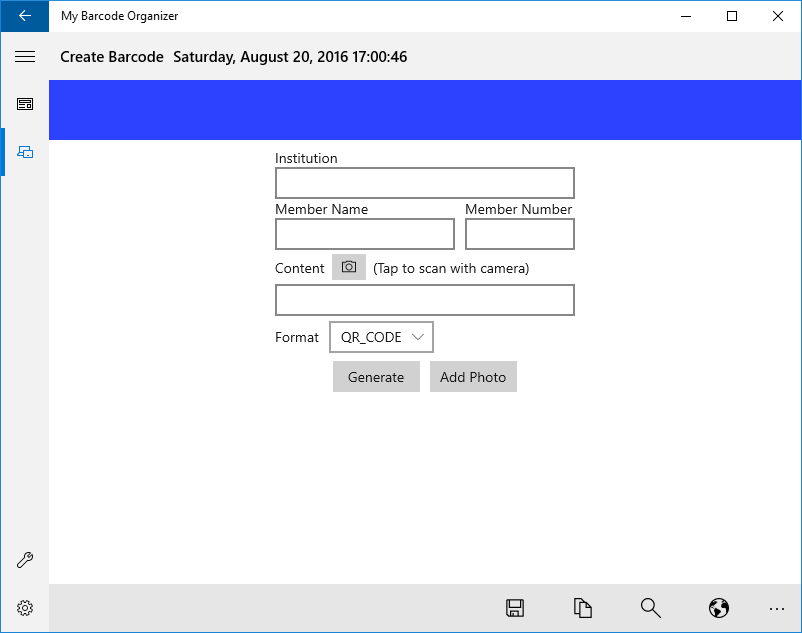Click the Content text box

424,300
